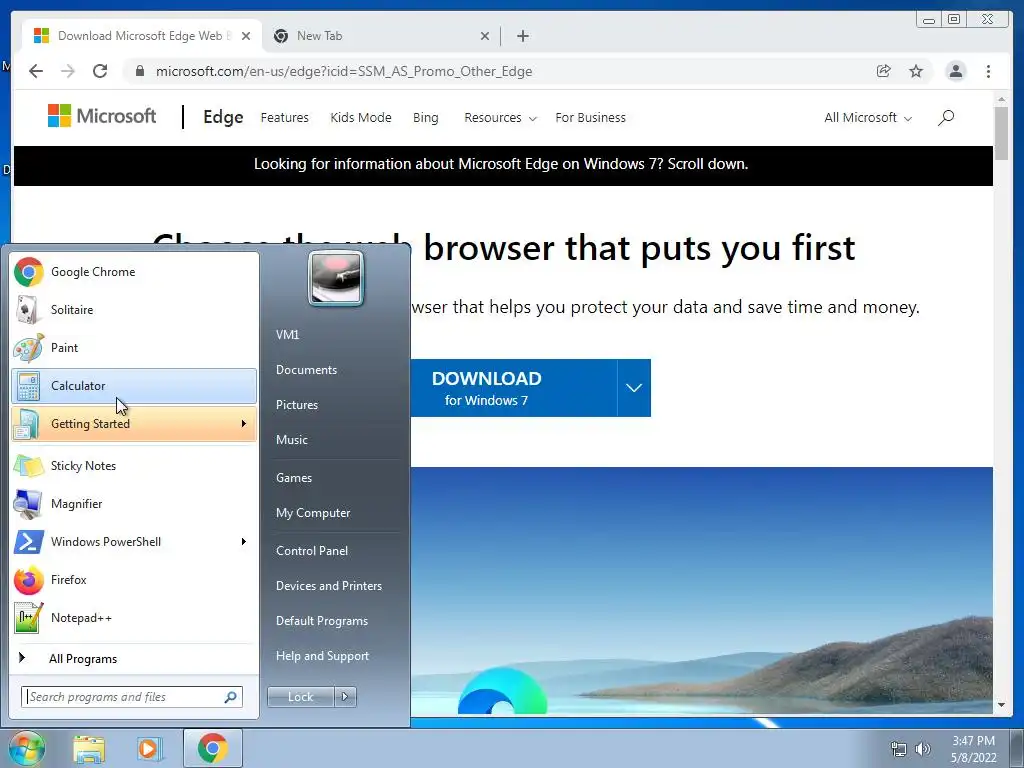Click the volume speaker tray icon
1024x768 pixels.
(923, 749)
